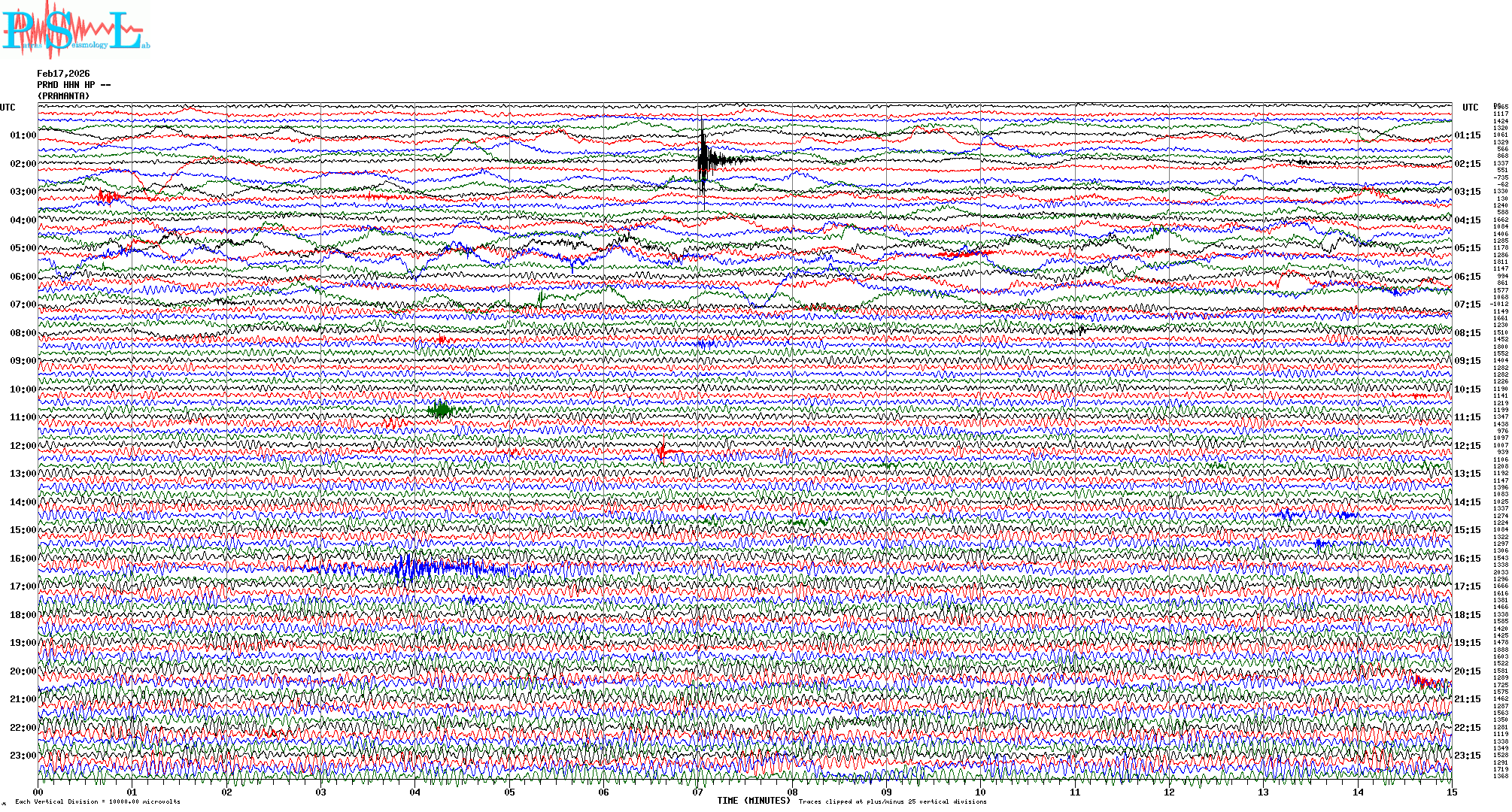Click the 15 minute tick label

[x=1451, y=792]
